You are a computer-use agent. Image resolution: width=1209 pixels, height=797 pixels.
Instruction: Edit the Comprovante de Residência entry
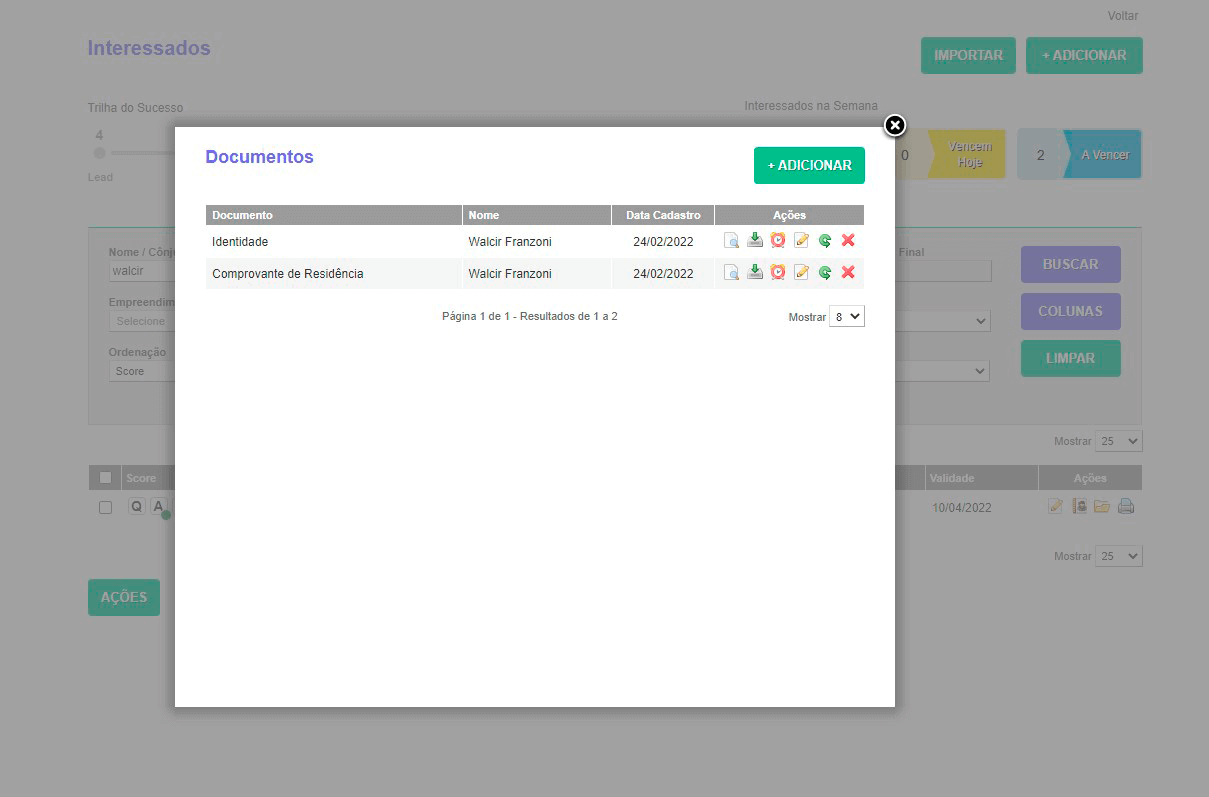tap(801, 272)
